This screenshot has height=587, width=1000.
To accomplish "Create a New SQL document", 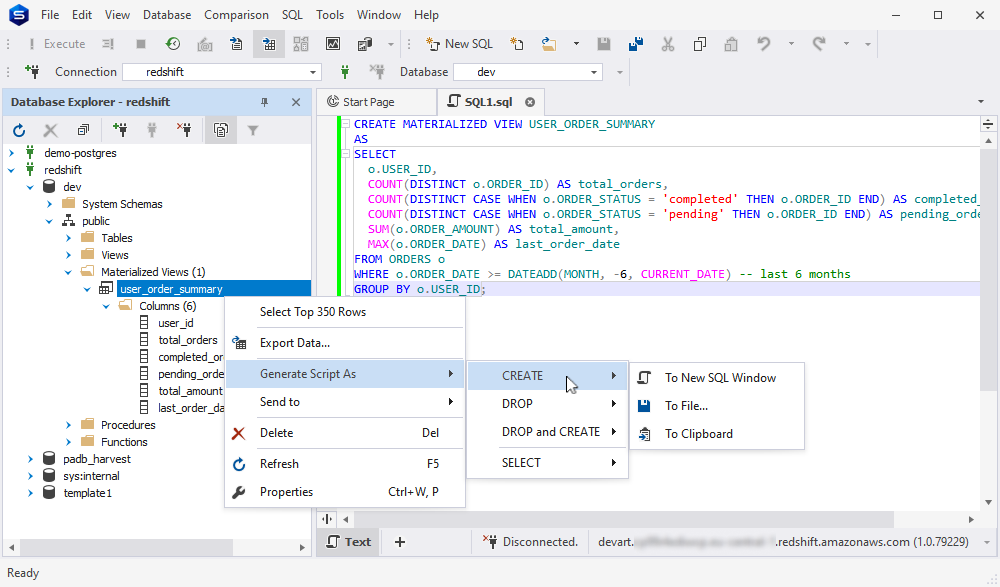I will tap(459, 43).
